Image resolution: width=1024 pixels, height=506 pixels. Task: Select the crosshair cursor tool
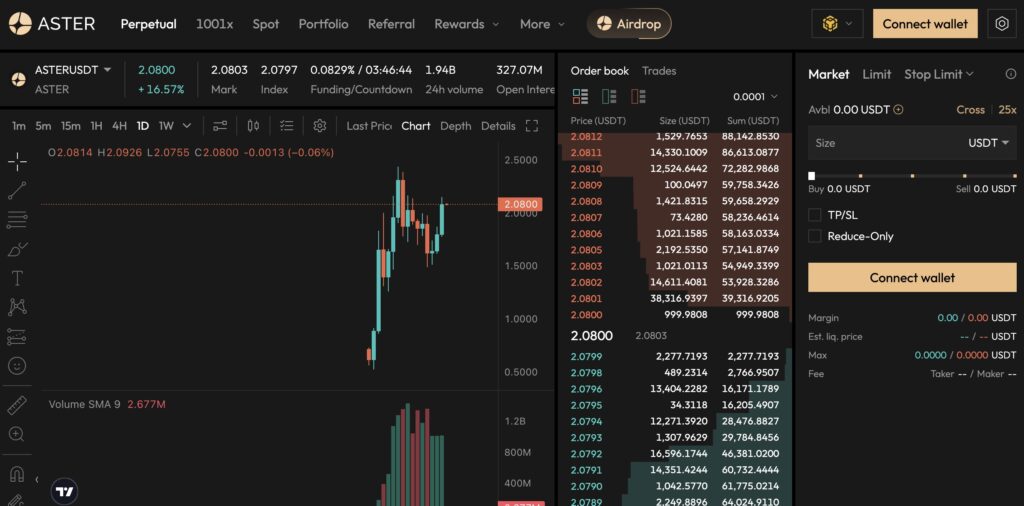(x=17, y=161)
